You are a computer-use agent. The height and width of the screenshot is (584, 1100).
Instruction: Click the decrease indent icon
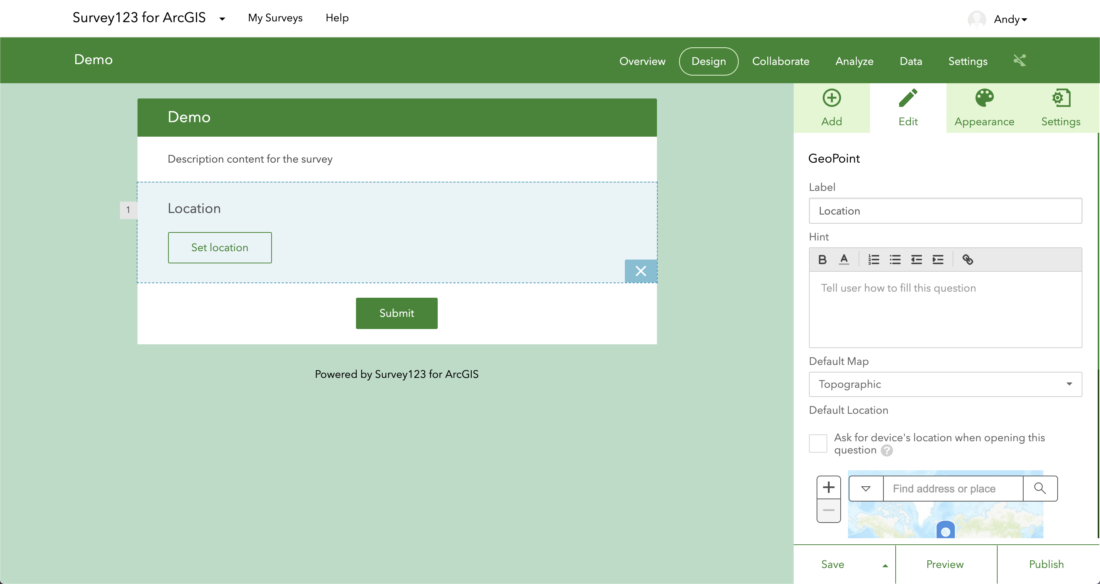[x=916, y=260]
